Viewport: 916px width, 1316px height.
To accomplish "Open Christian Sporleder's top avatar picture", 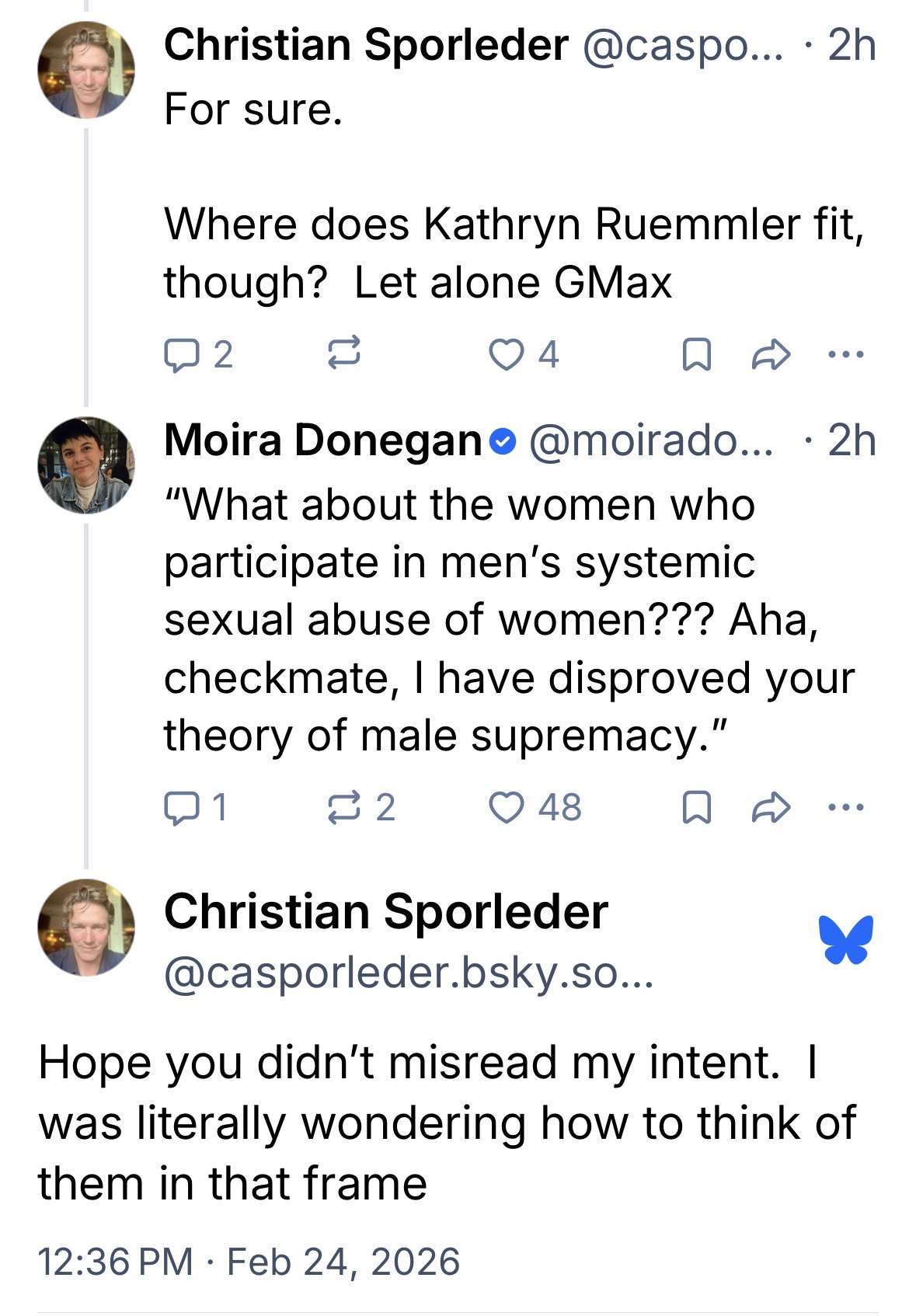I will [86, 69].
